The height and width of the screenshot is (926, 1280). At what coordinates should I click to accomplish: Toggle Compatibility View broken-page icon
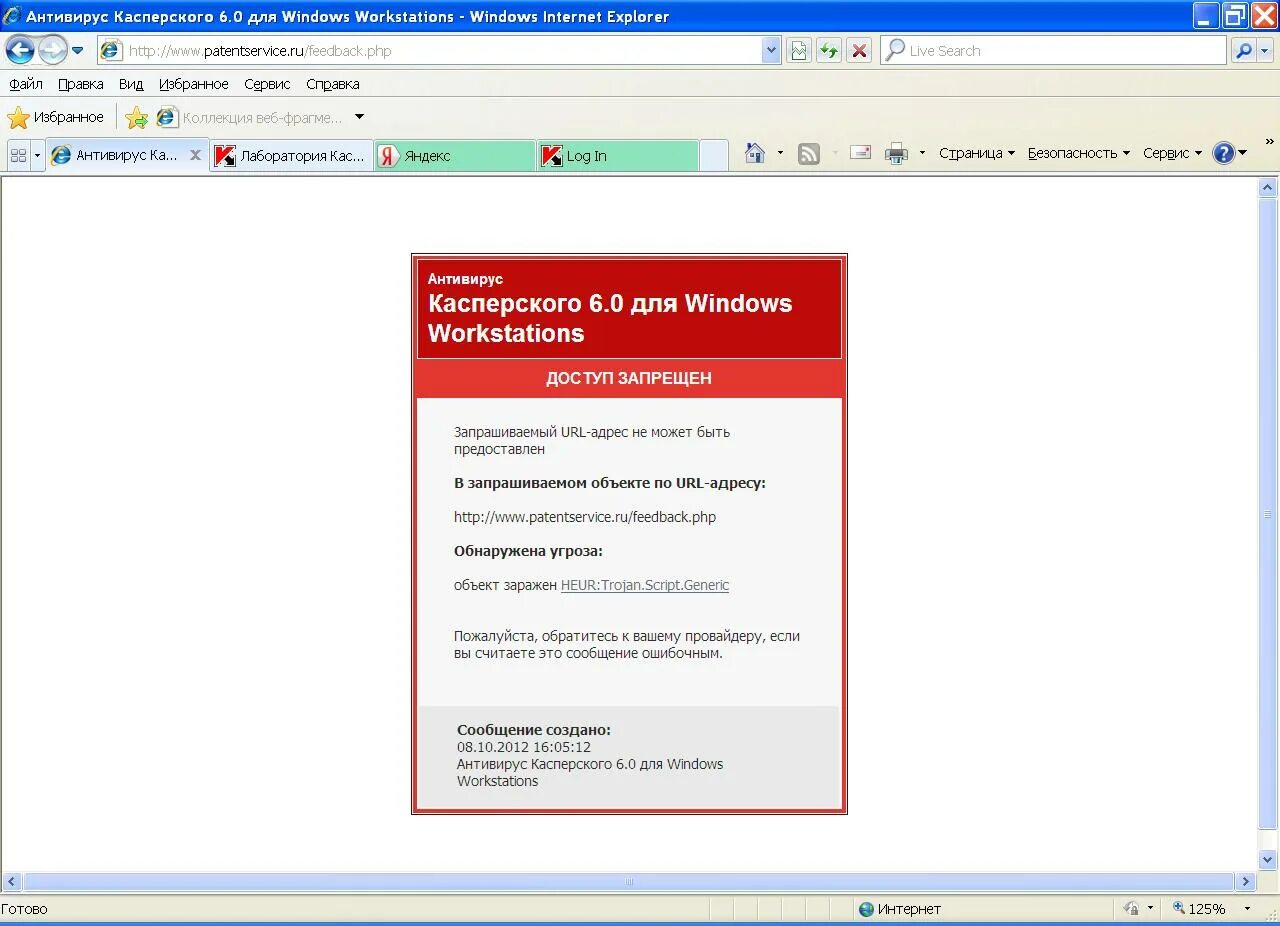tap(799, 50)
